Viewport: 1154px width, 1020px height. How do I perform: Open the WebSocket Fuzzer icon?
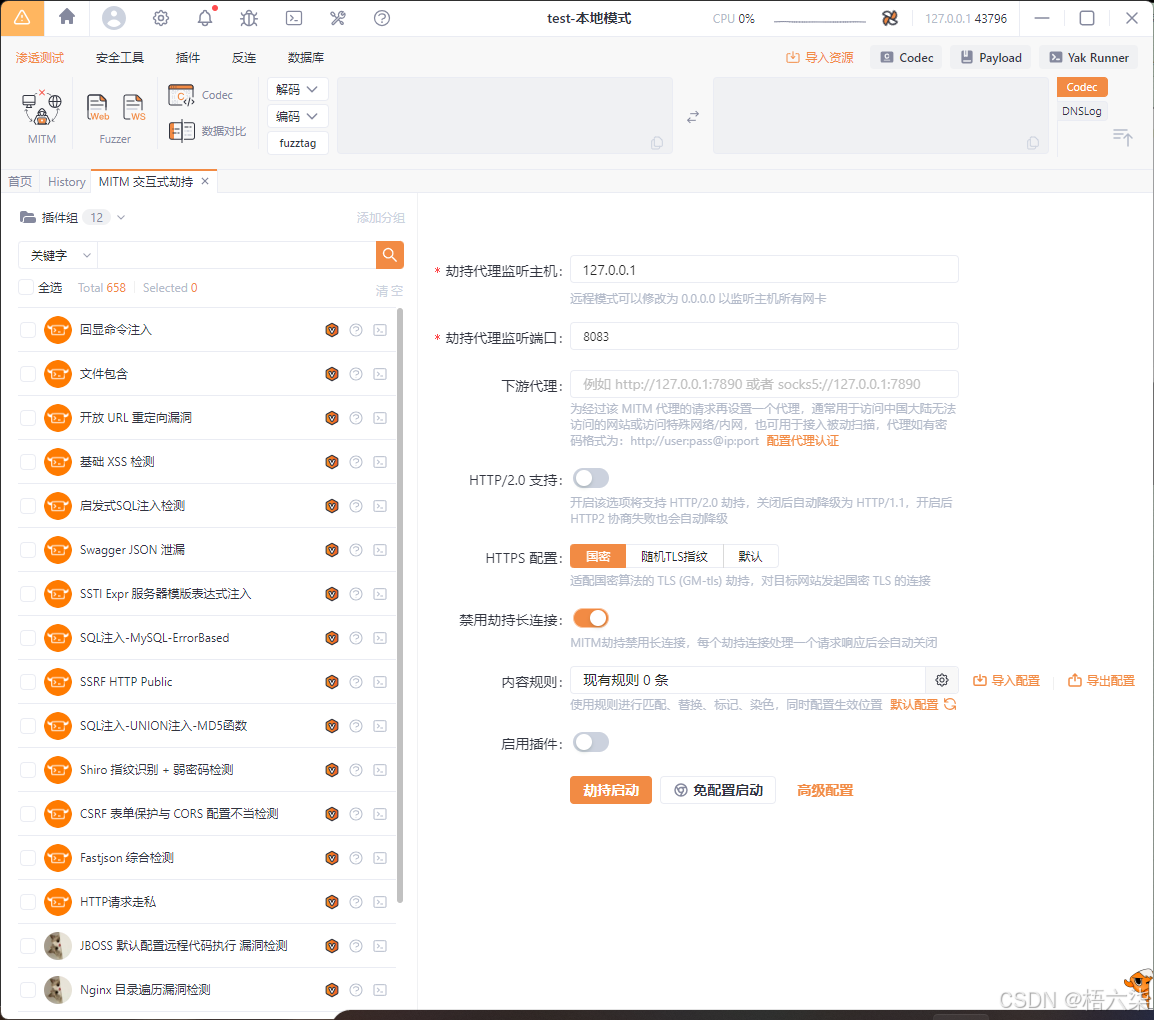pyautogui.click(x=133, y=108)
